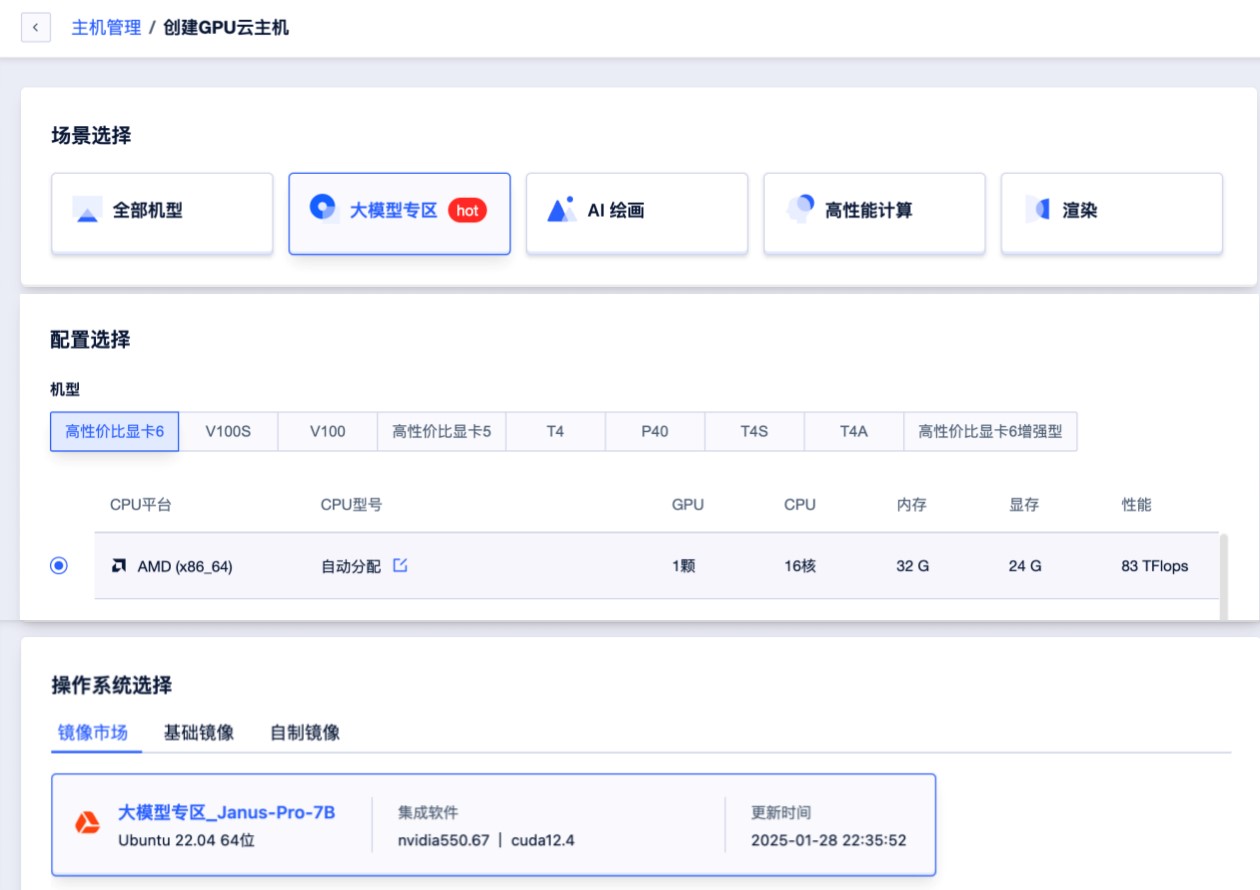Choose the V100S model type
1260x890 pixels.
coord(228,432)
